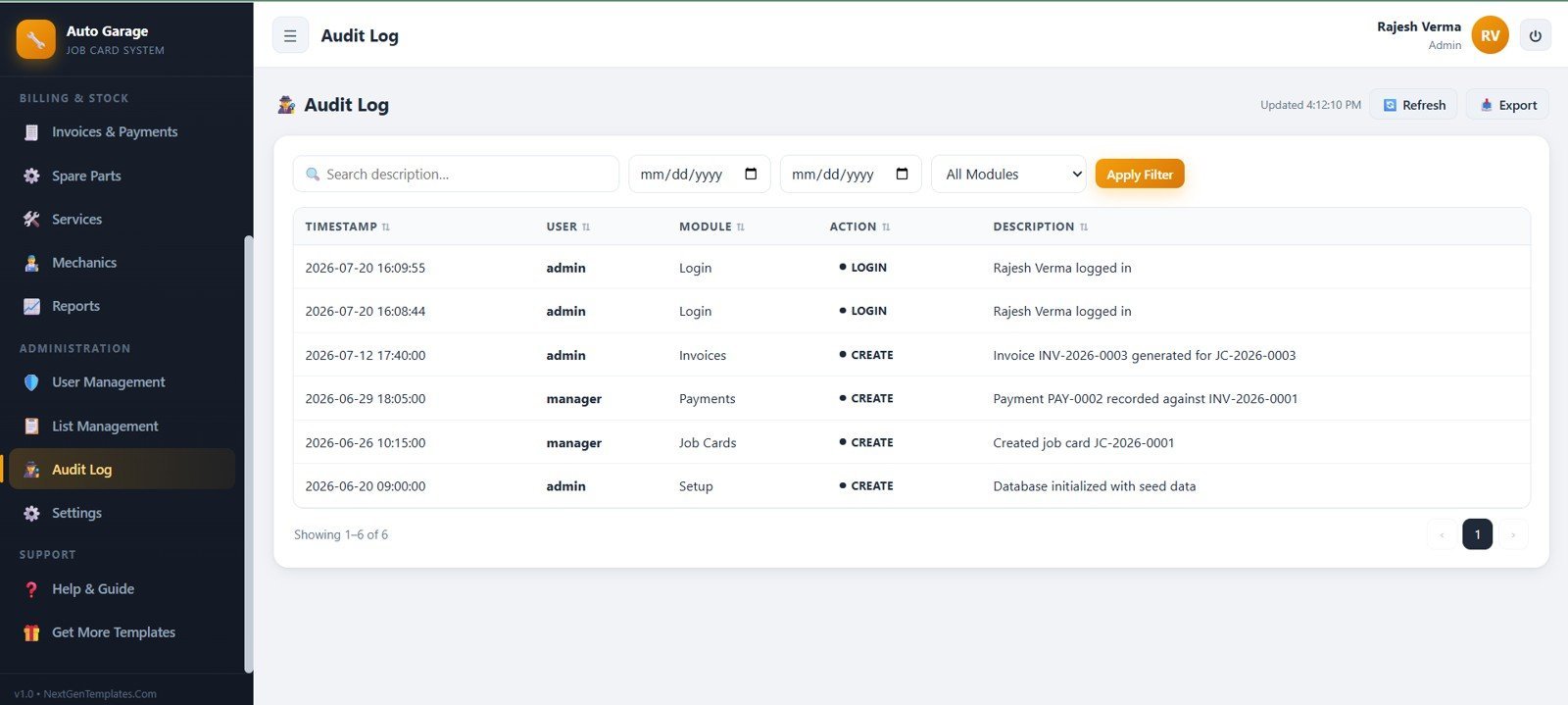Click the Export button
Screen dimensions: 1568x705
[x=1507, y=105]
